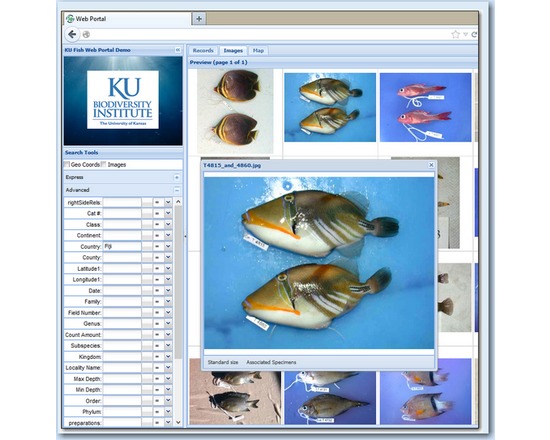Screen dimensions: 550x440
Task: Click the browser back arrow button
Action: pos(72,34)
